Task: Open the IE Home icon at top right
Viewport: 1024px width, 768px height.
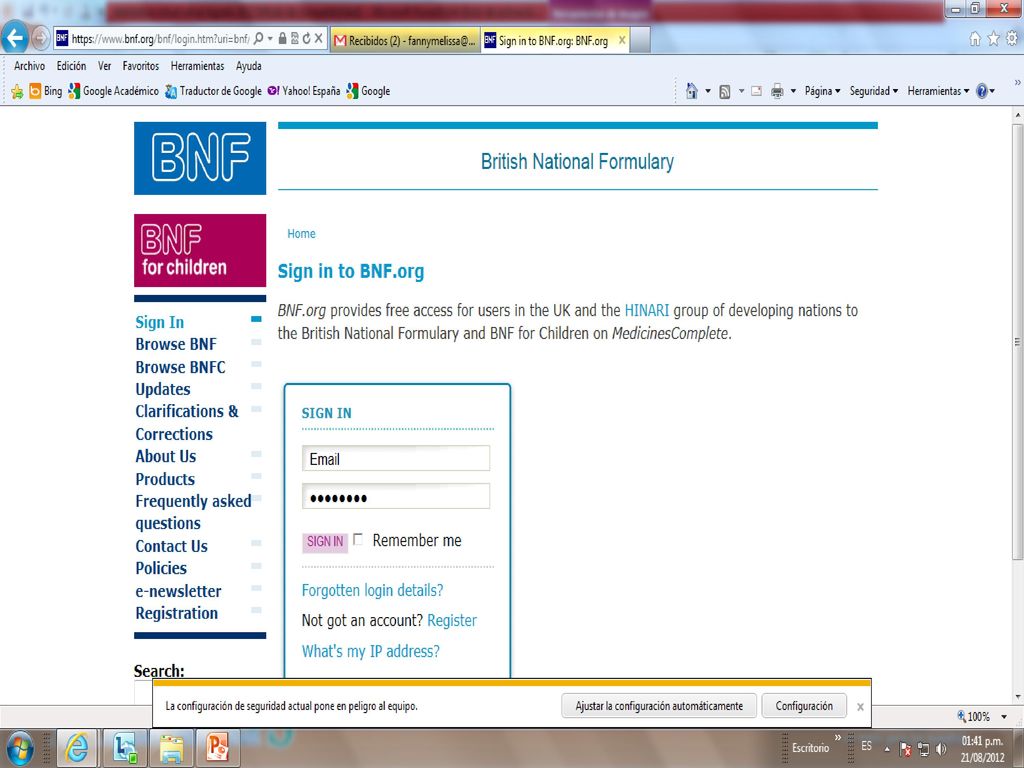Action: (x=975, y=39)
